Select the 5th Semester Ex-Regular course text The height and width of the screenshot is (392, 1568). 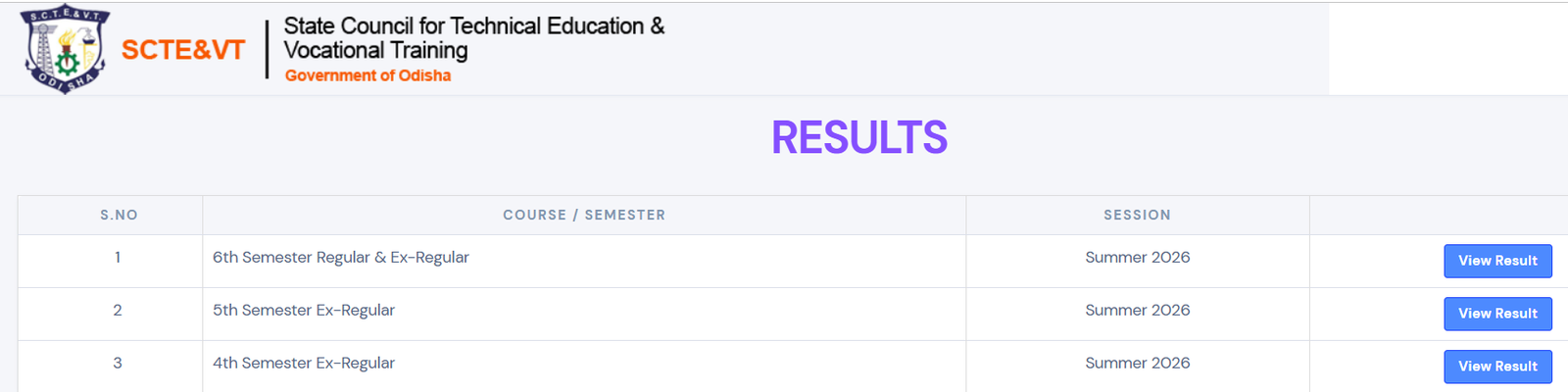pyautogui.click(x=304, y=310)
